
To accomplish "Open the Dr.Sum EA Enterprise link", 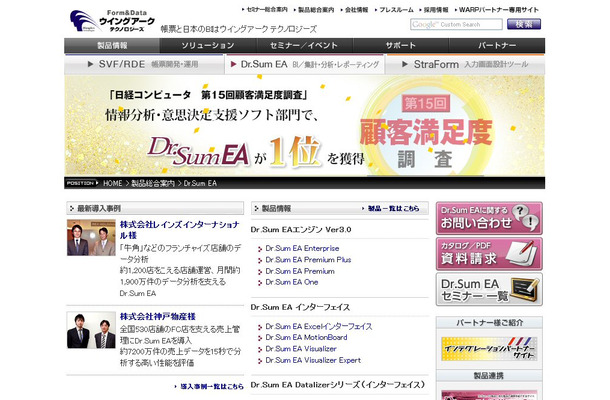I will tap(302, 248).
